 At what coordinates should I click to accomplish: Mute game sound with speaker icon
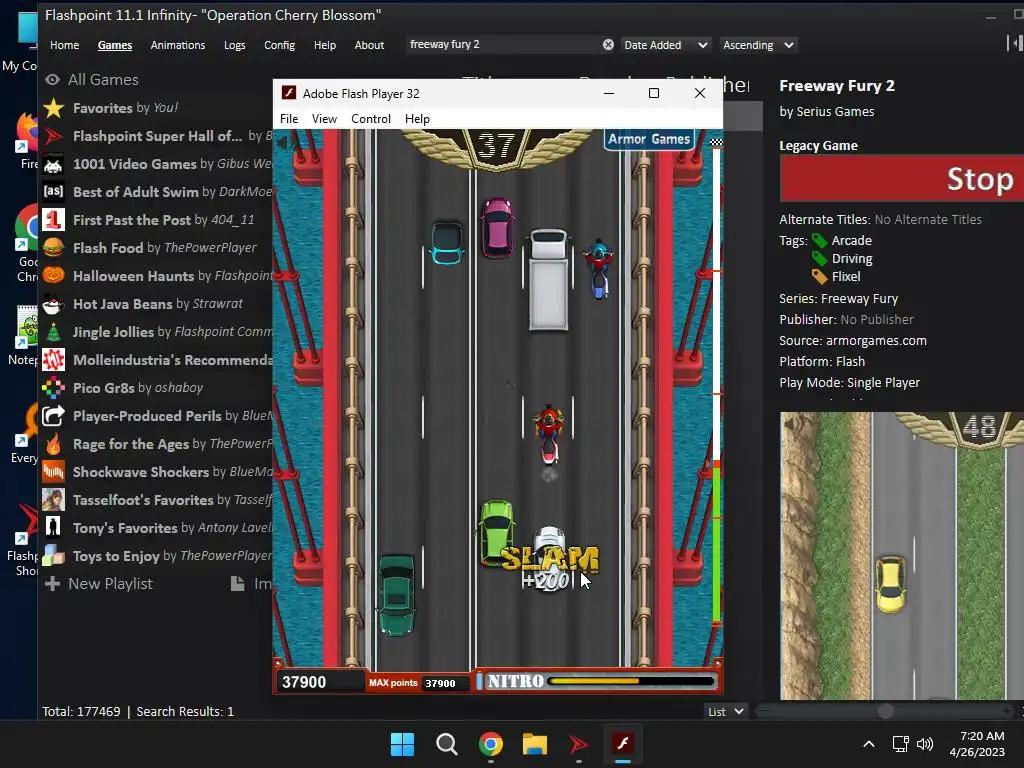click(283, 142)
